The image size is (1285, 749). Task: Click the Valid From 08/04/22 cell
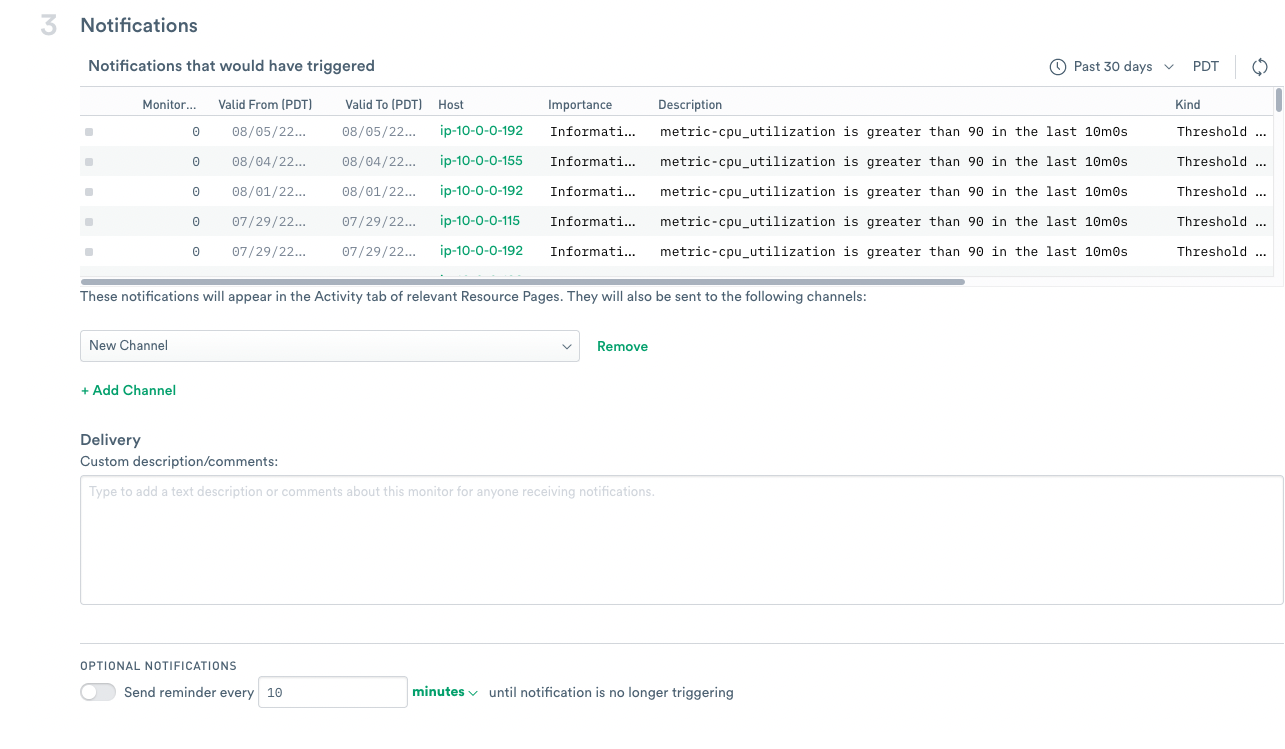(x=269, y=162)
